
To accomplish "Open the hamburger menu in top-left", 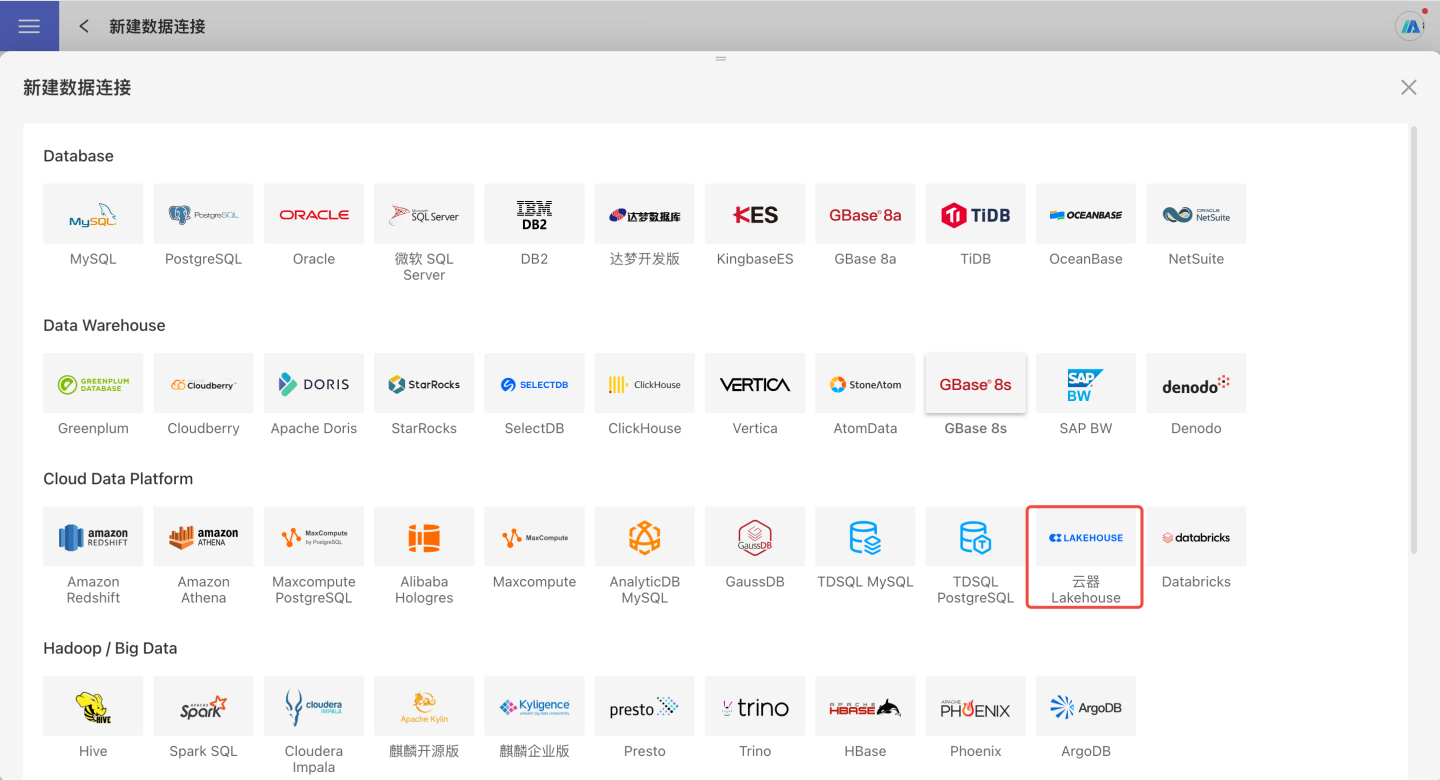I will click(29, 26).
